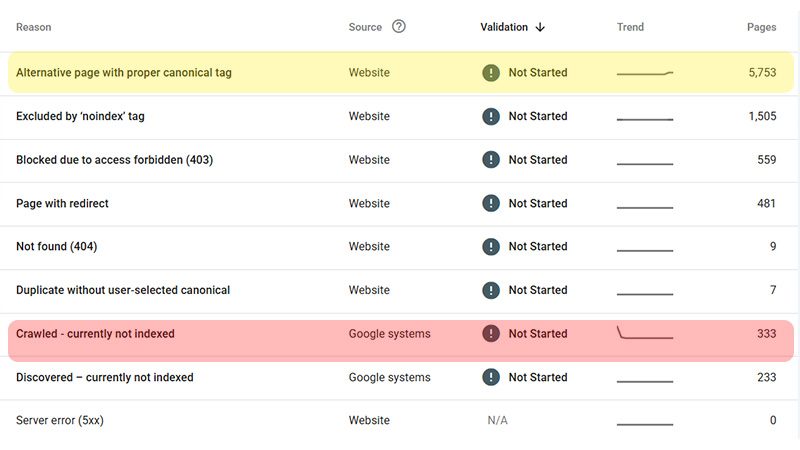Click 'Website' source on Server error row
Viewport: 800px width, 450px height.
369,420
